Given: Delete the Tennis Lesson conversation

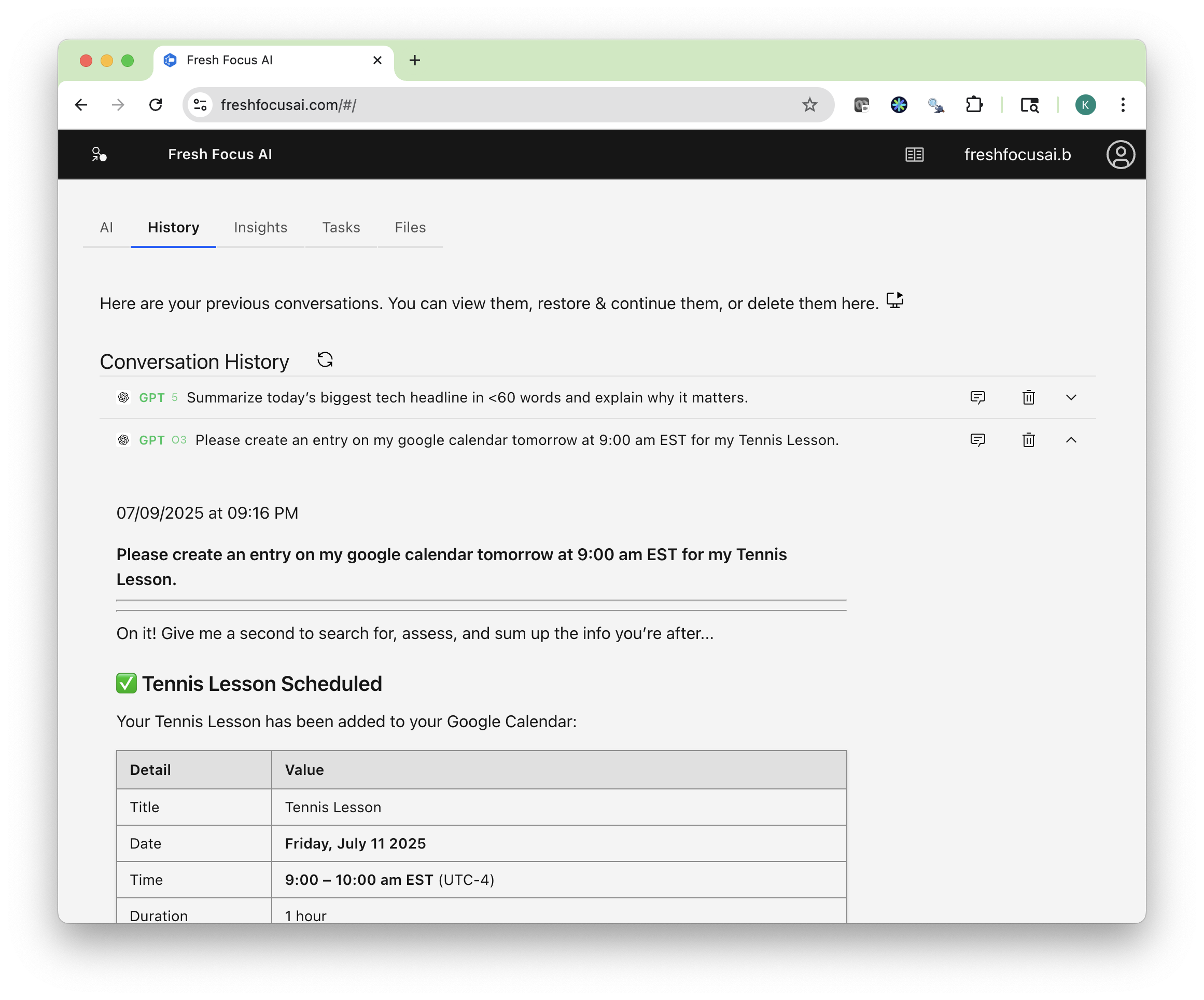Looking at the screenshot, I should tap(1028, 440).
